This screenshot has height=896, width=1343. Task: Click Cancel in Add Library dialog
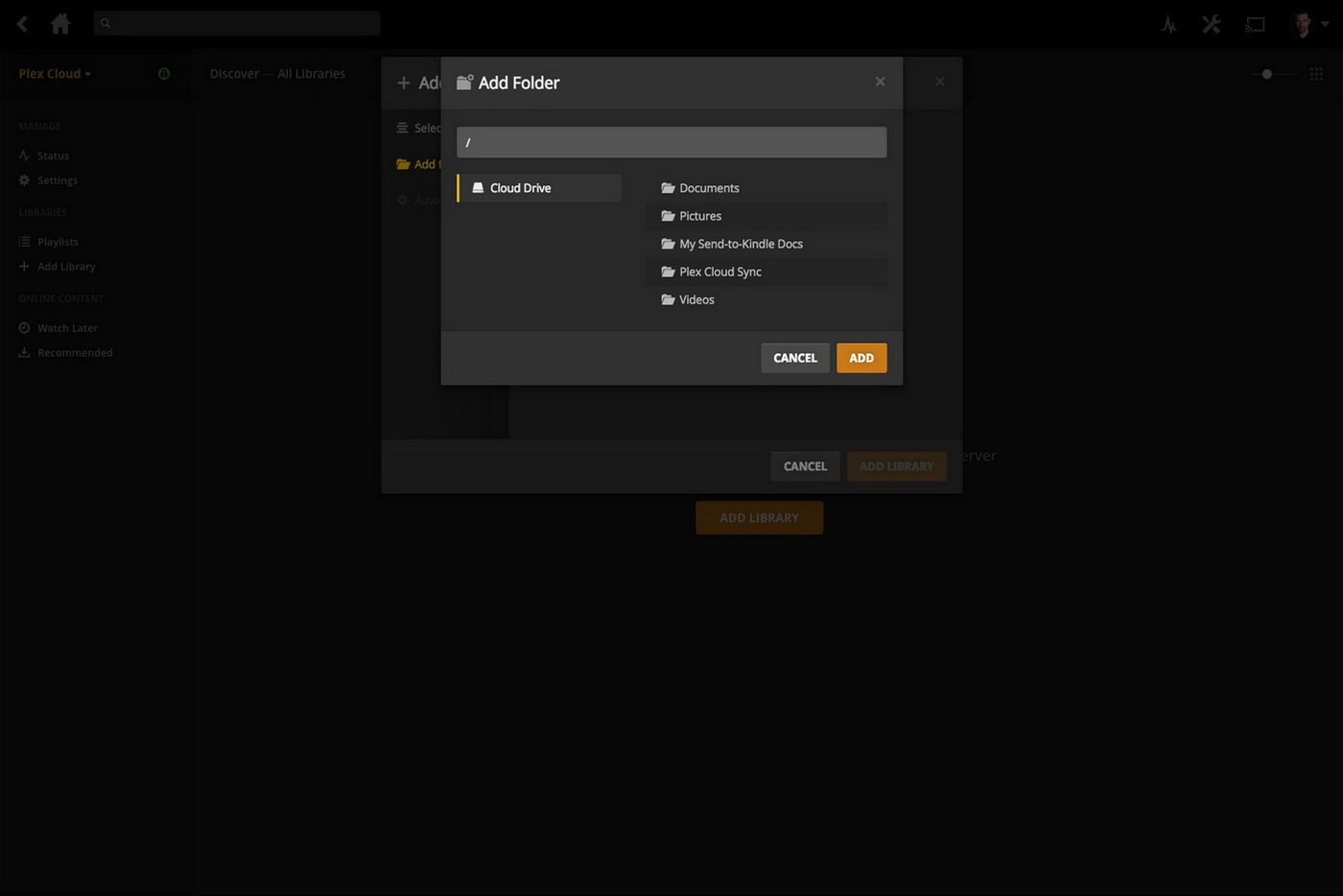tap(805, 466)
